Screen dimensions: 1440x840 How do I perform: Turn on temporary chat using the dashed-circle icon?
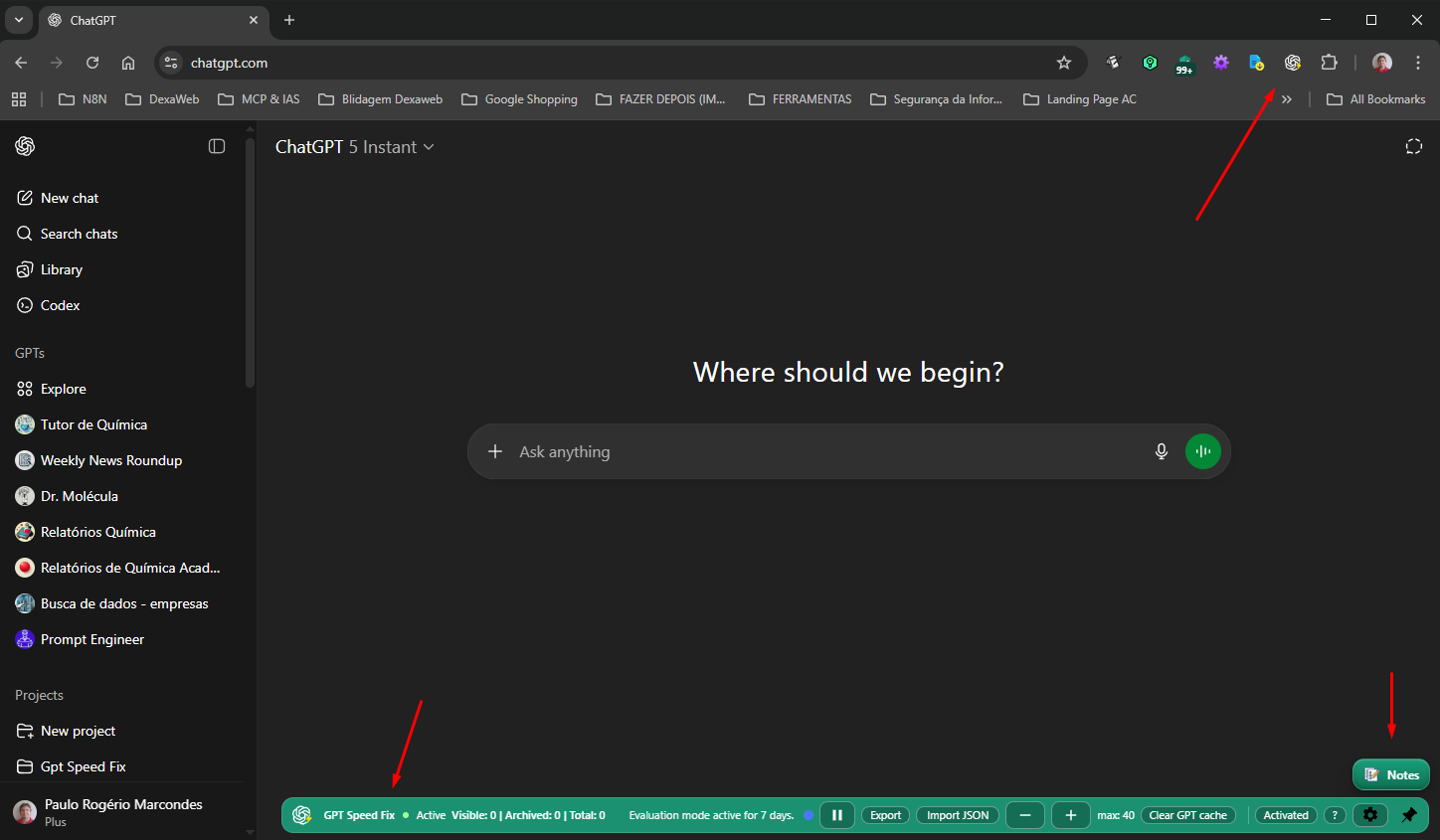(x=1413, y=147)
